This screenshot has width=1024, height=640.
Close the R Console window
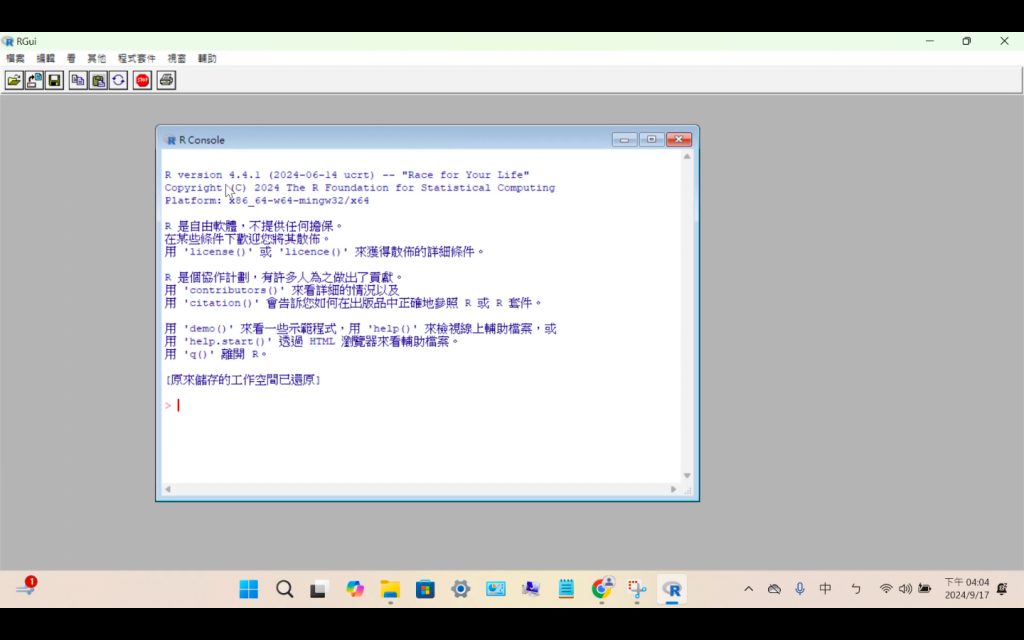pos(679,140)
